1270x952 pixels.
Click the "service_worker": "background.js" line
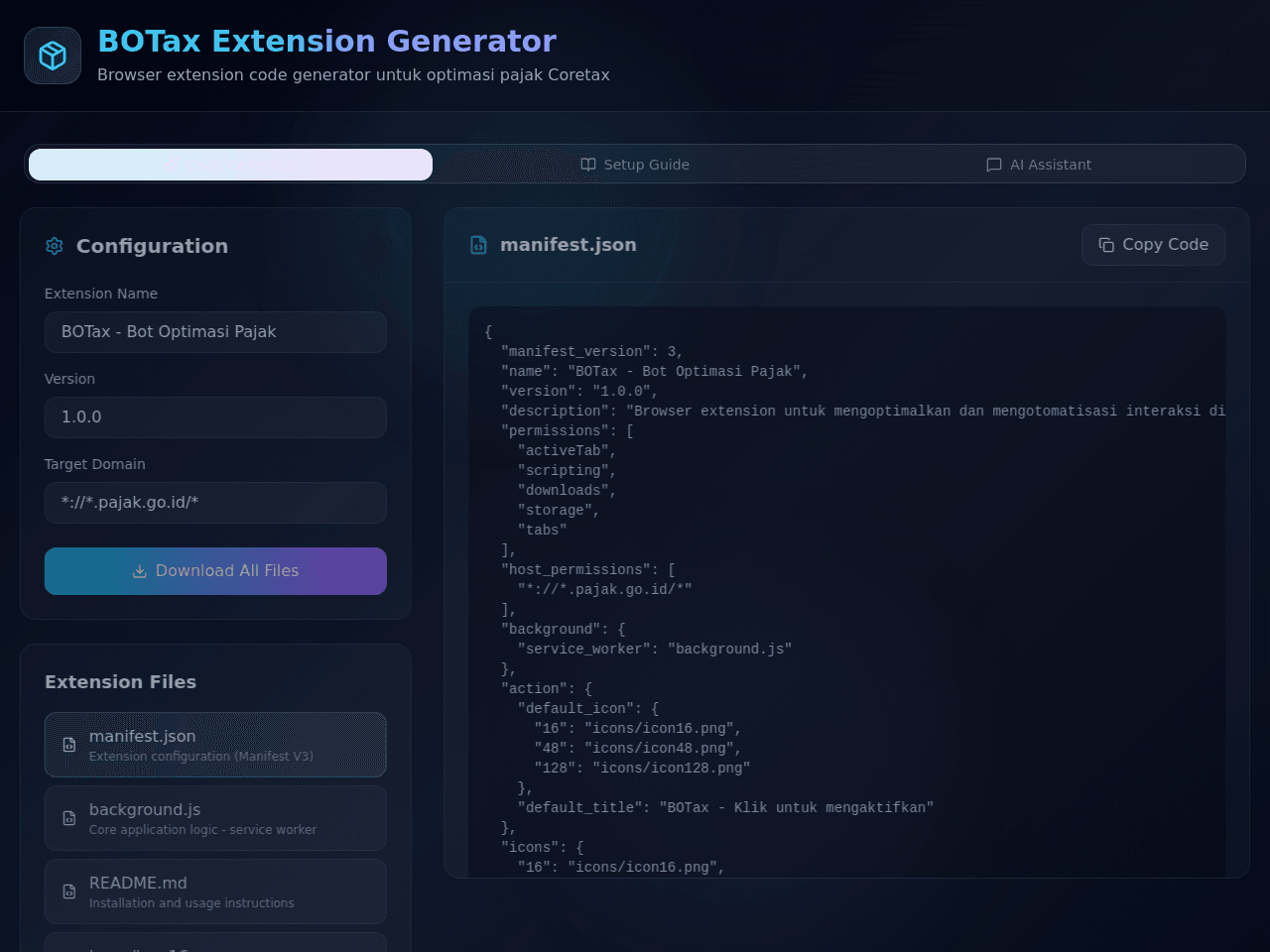(x=655, y=650)
